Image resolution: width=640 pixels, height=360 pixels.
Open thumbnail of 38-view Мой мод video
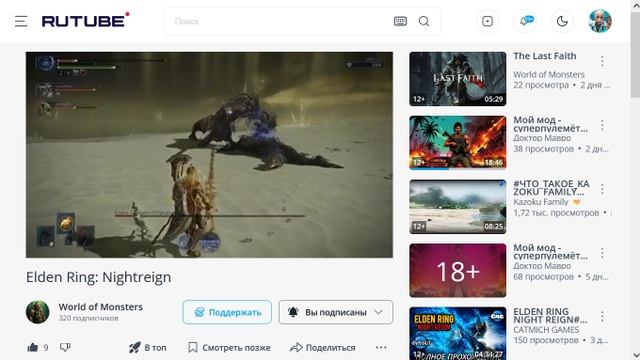458,142
